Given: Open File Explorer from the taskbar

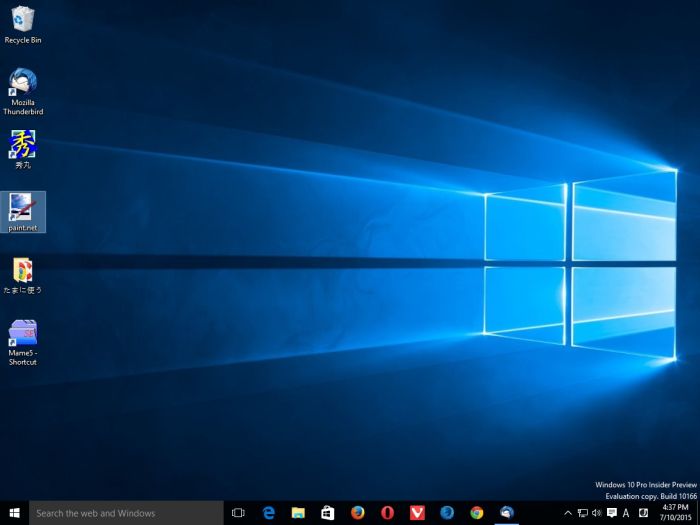Looking at the screenshot, I should pos(298,513).
